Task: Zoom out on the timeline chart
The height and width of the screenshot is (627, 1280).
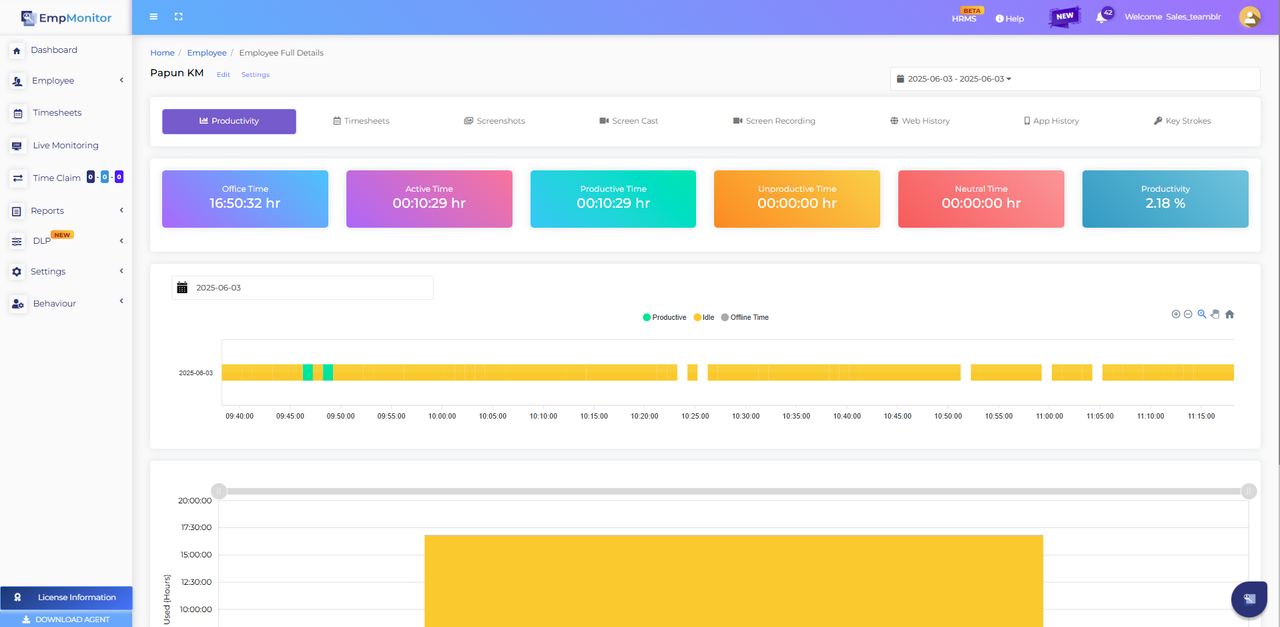Action: tap(1188, 314)
